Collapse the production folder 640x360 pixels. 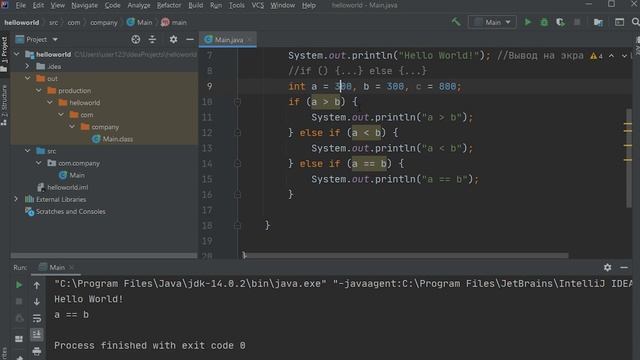(39, 90)
